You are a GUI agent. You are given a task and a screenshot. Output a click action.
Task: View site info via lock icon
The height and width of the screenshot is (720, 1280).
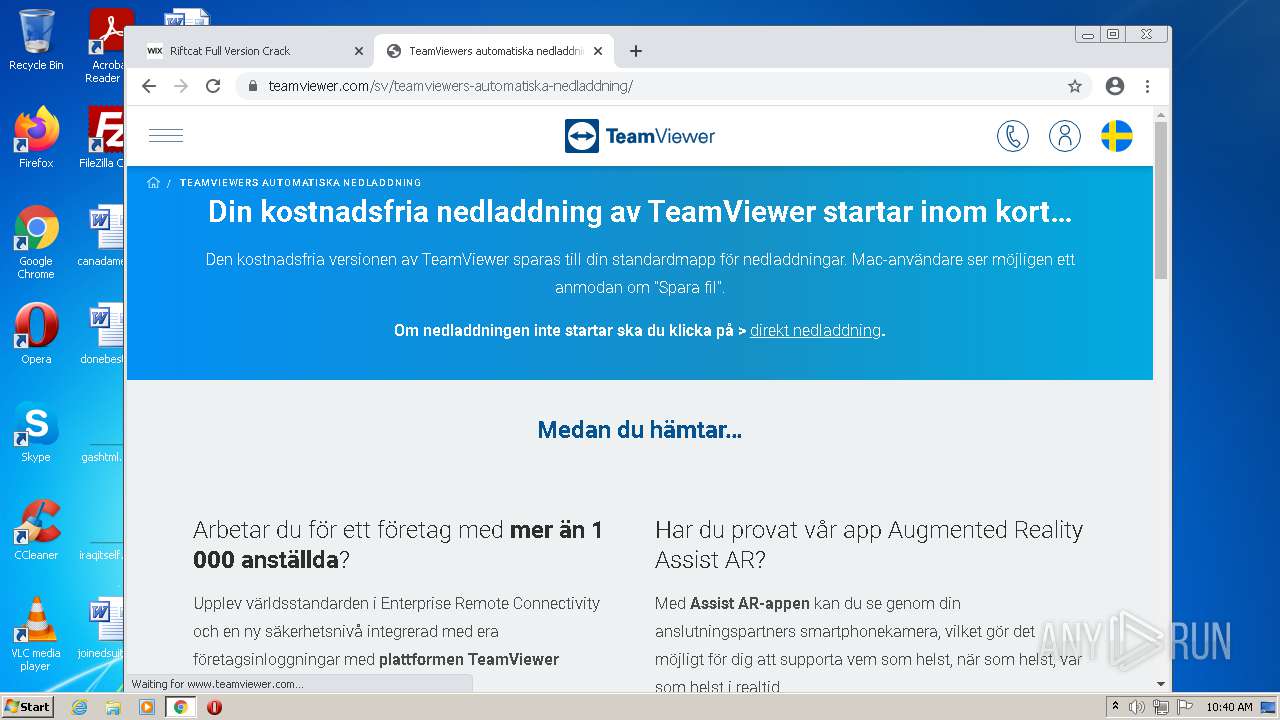[x=253, y=86]
